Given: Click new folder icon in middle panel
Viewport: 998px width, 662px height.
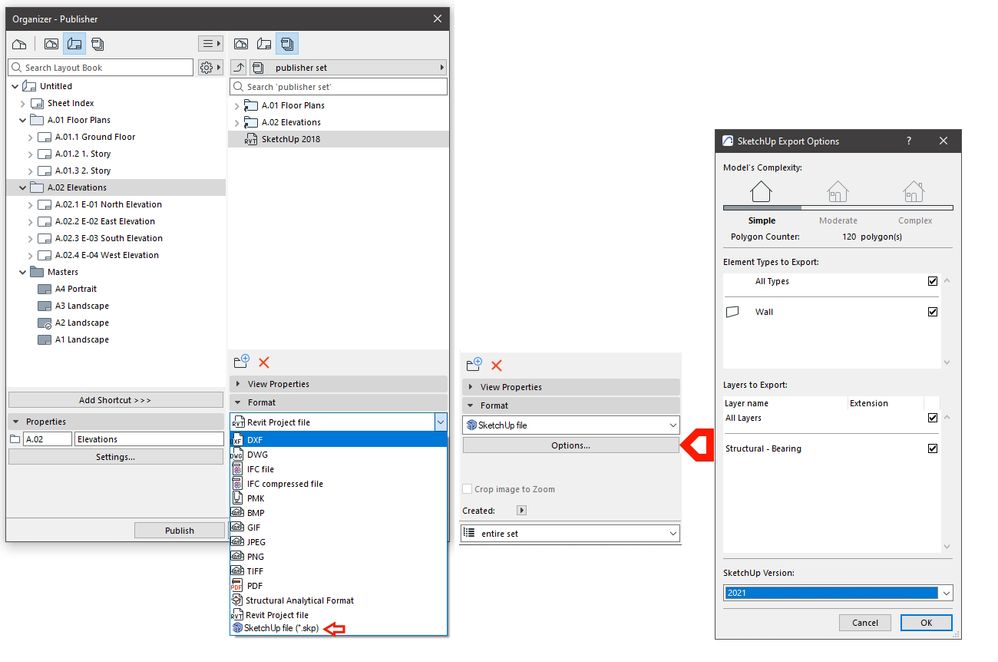Looking at the screenshot, I should coord(474,365).
